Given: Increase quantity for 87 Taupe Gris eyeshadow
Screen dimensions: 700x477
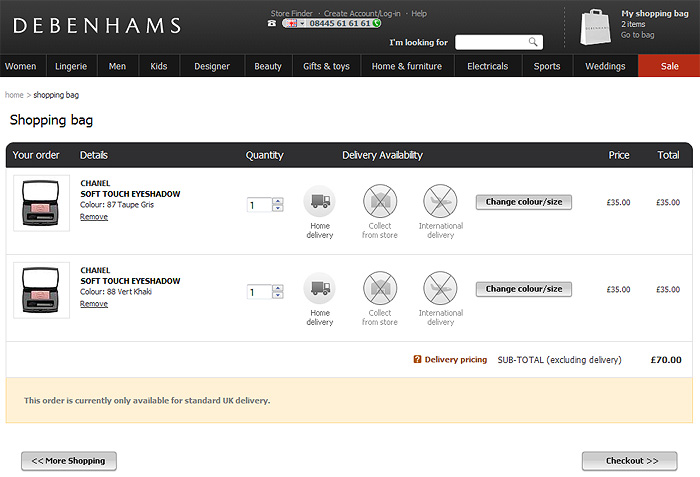Looking at the screenshot, I should coord(278,201).
